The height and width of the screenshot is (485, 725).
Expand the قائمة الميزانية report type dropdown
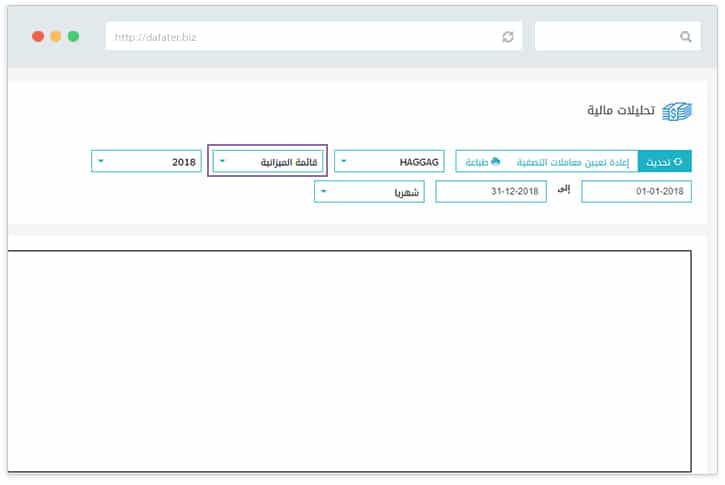point(268,161)
